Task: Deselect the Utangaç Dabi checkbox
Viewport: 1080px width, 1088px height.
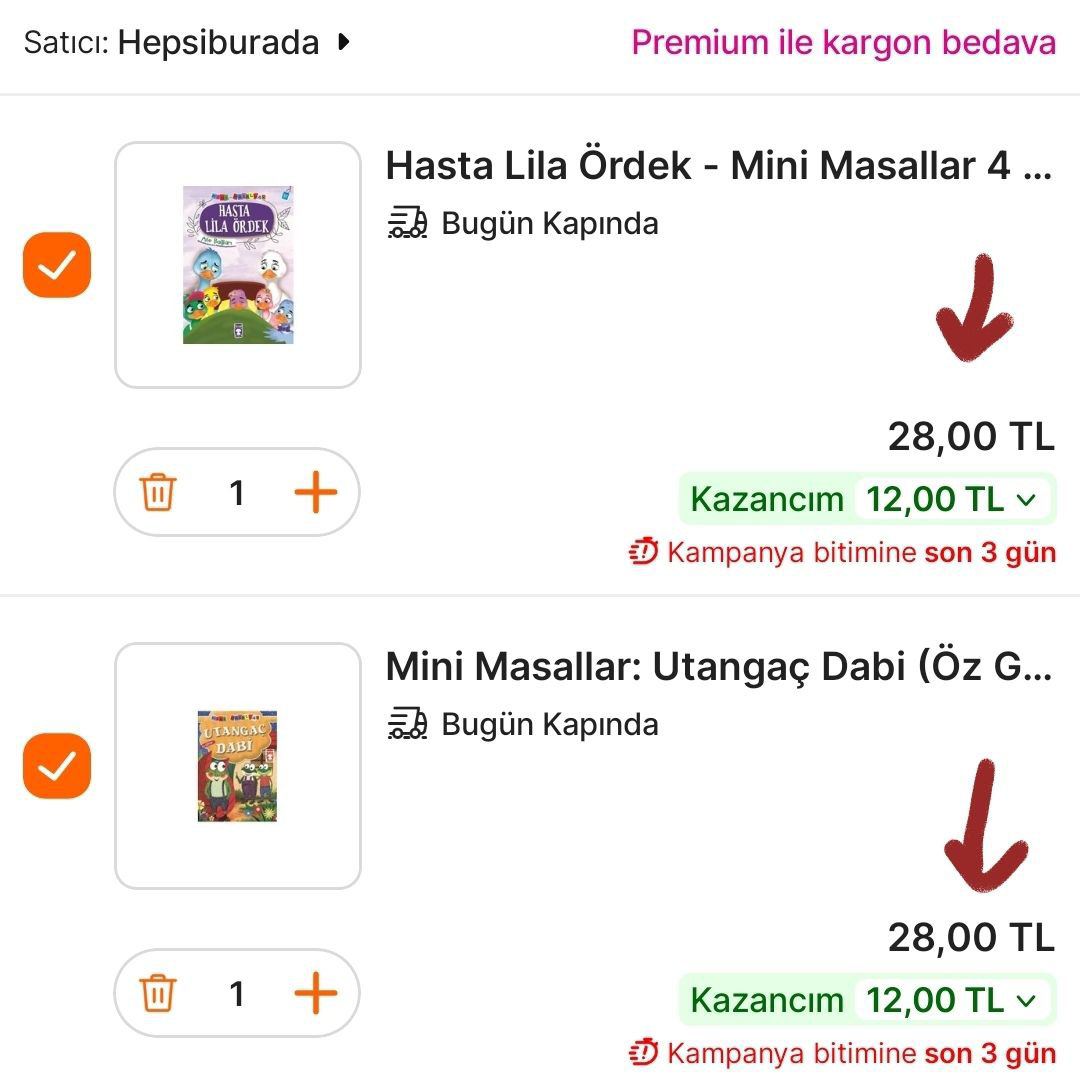Action: pos(57,766)
